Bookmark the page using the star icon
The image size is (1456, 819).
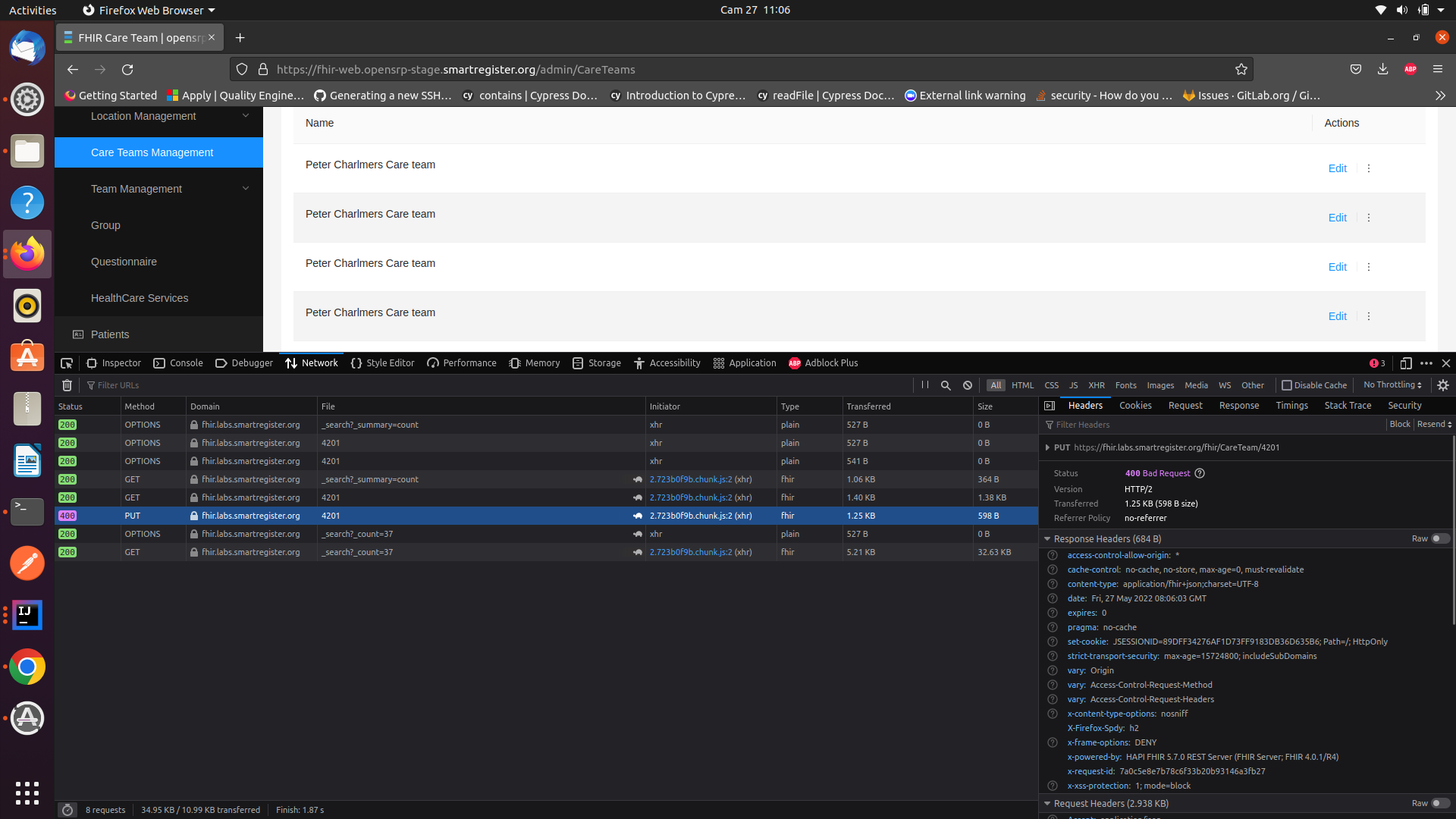coord(1241,69)
